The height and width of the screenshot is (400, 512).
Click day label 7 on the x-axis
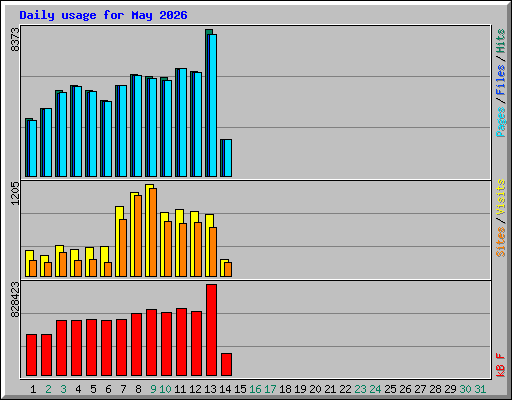[x=123, y=389]
